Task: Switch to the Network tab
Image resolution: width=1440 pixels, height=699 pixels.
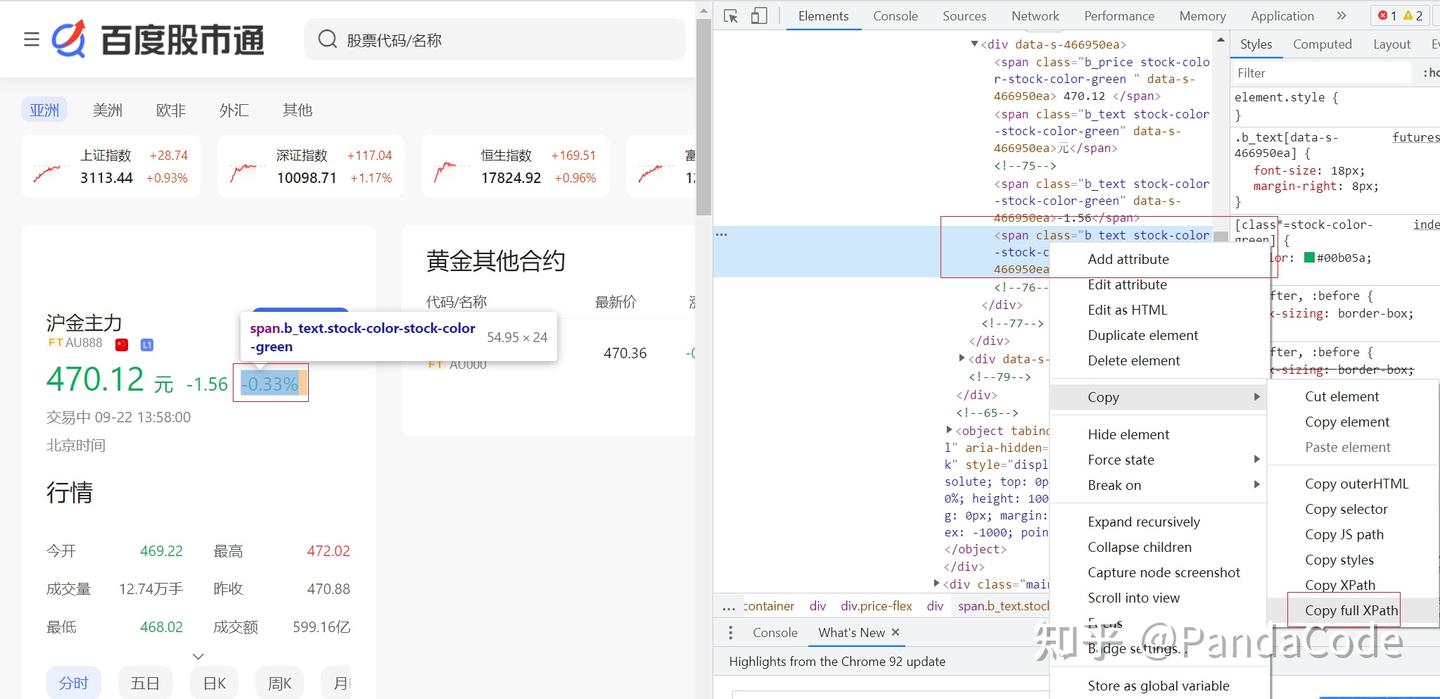Action: 1035,16
